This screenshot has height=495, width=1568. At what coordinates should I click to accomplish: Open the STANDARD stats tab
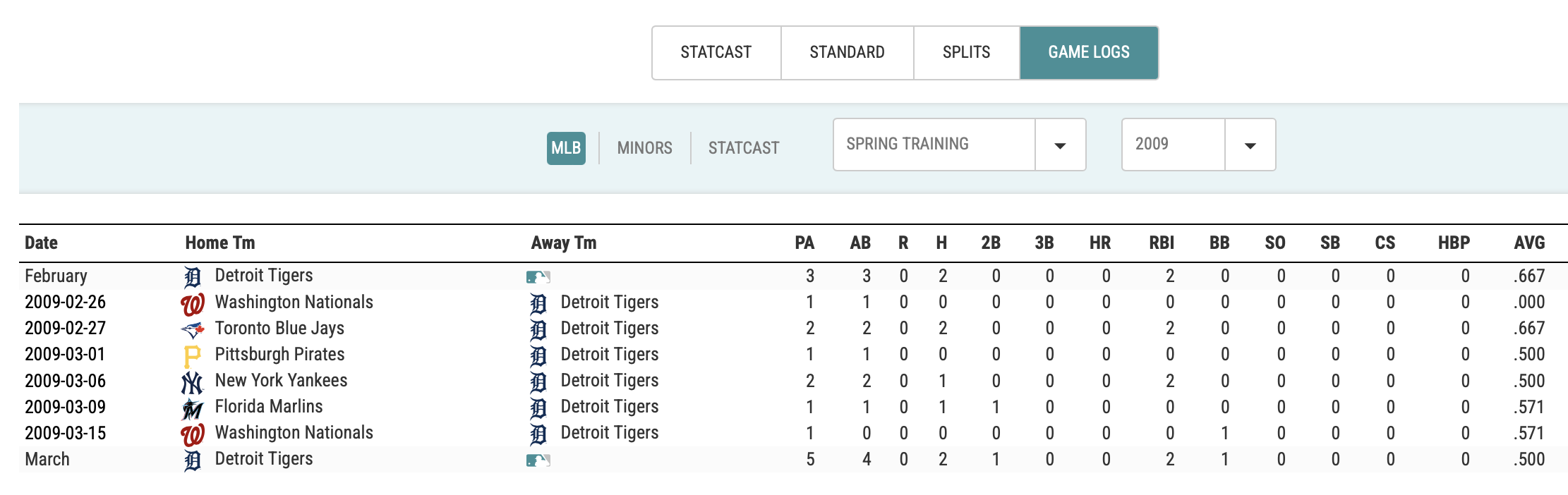[847, 53]
